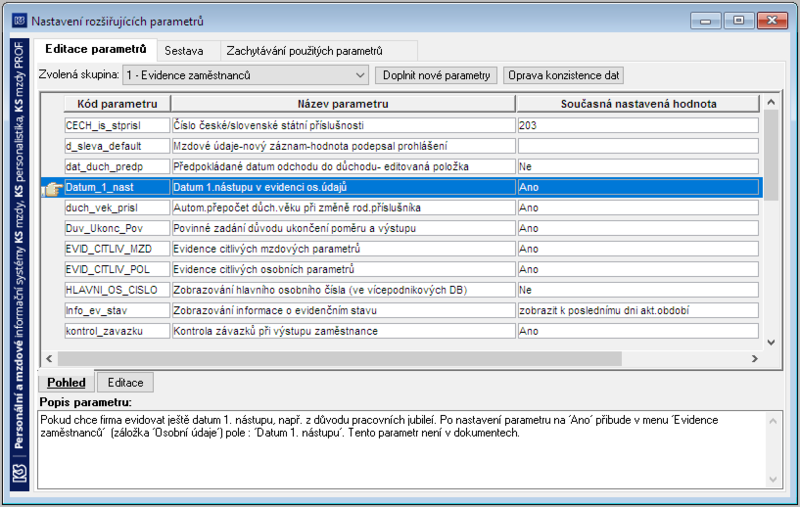The width and height of the screenshot is (800, 507).
Task: Click 'Povinné zadání důvodu ukončení poměru' cell
Action: coord(343,229)
